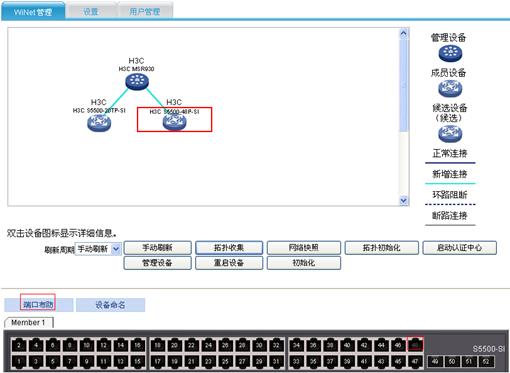The height and width of the screenshot is (373, 510).
Task: Click the 网络快照 button
Action: [304, 248]
